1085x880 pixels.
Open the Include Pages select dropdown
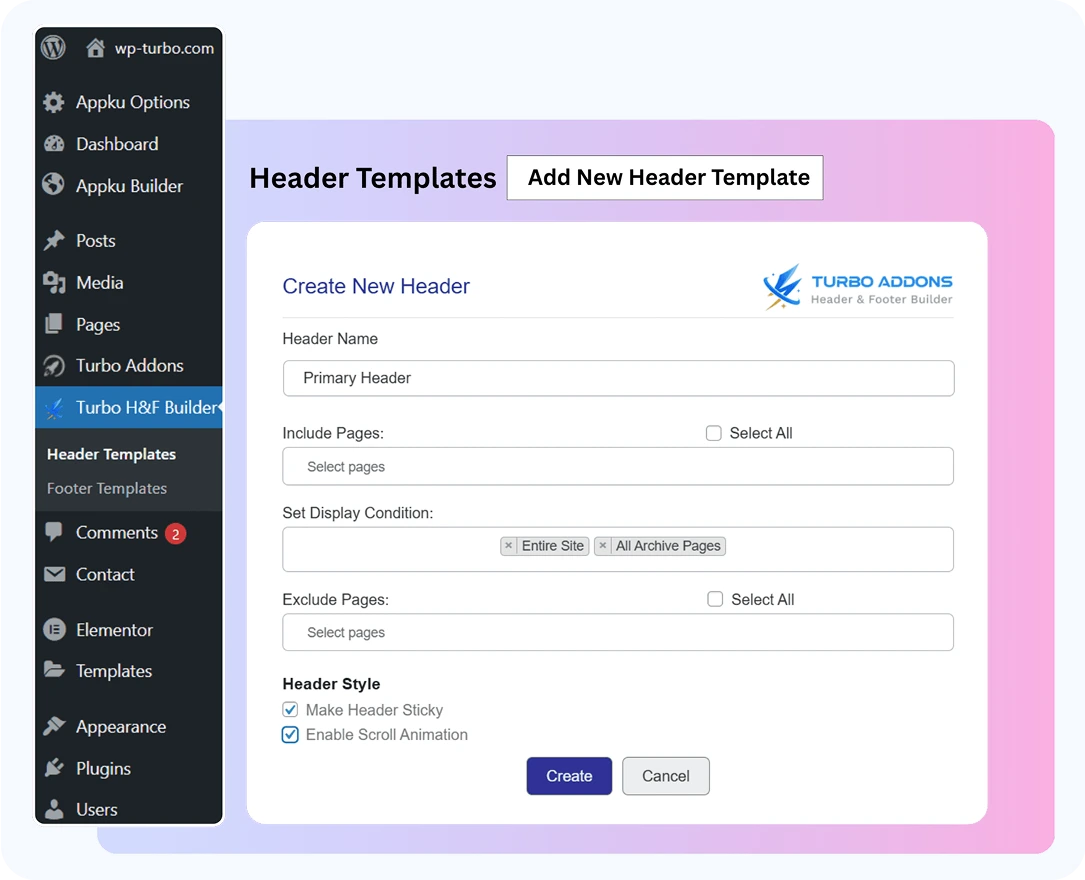pyautogui.click(x=617, y=467)
